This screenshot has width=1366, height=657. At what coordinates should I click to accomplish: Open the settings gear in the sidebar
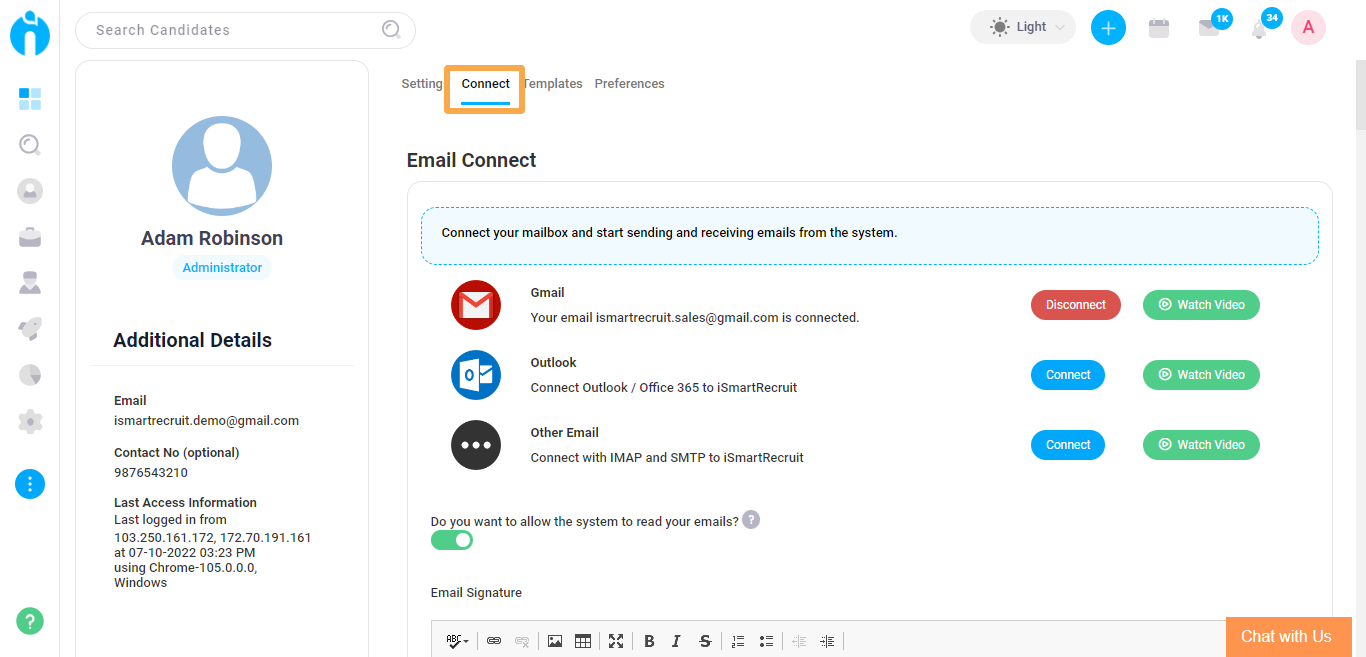coord(30,421)
